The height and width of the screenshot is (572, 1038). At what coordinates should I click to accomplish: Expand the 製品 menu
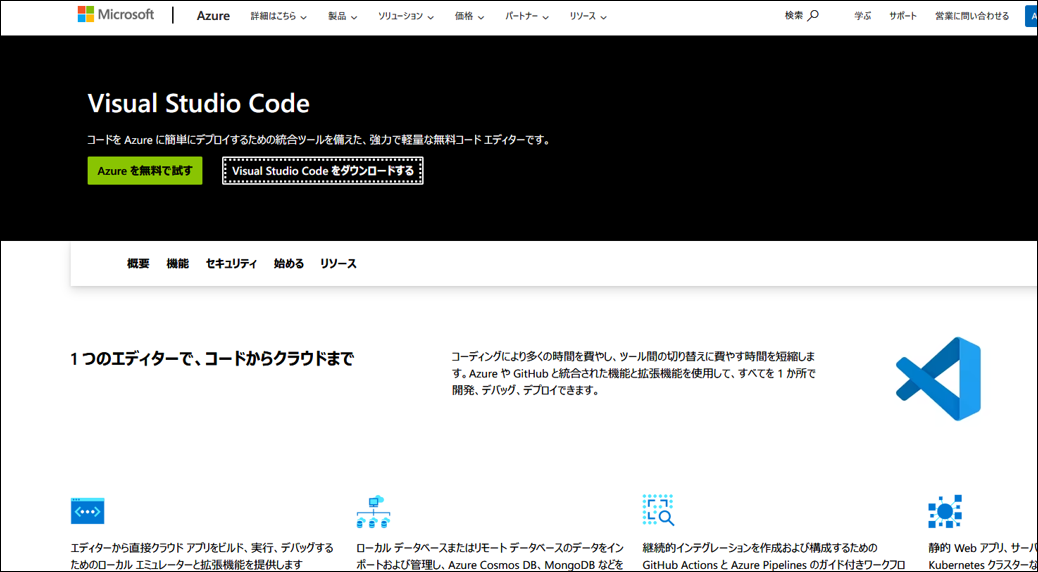tap(342, 17)
